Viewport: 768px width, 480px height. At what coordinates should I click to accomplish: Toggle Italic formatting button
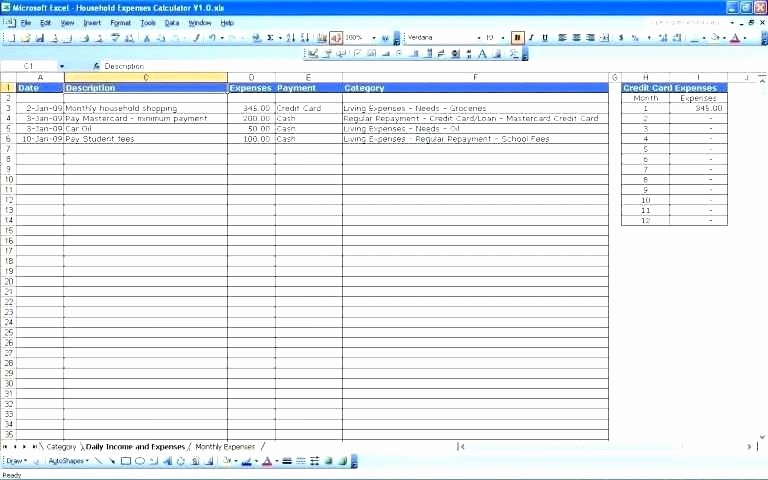coord(531,38)
